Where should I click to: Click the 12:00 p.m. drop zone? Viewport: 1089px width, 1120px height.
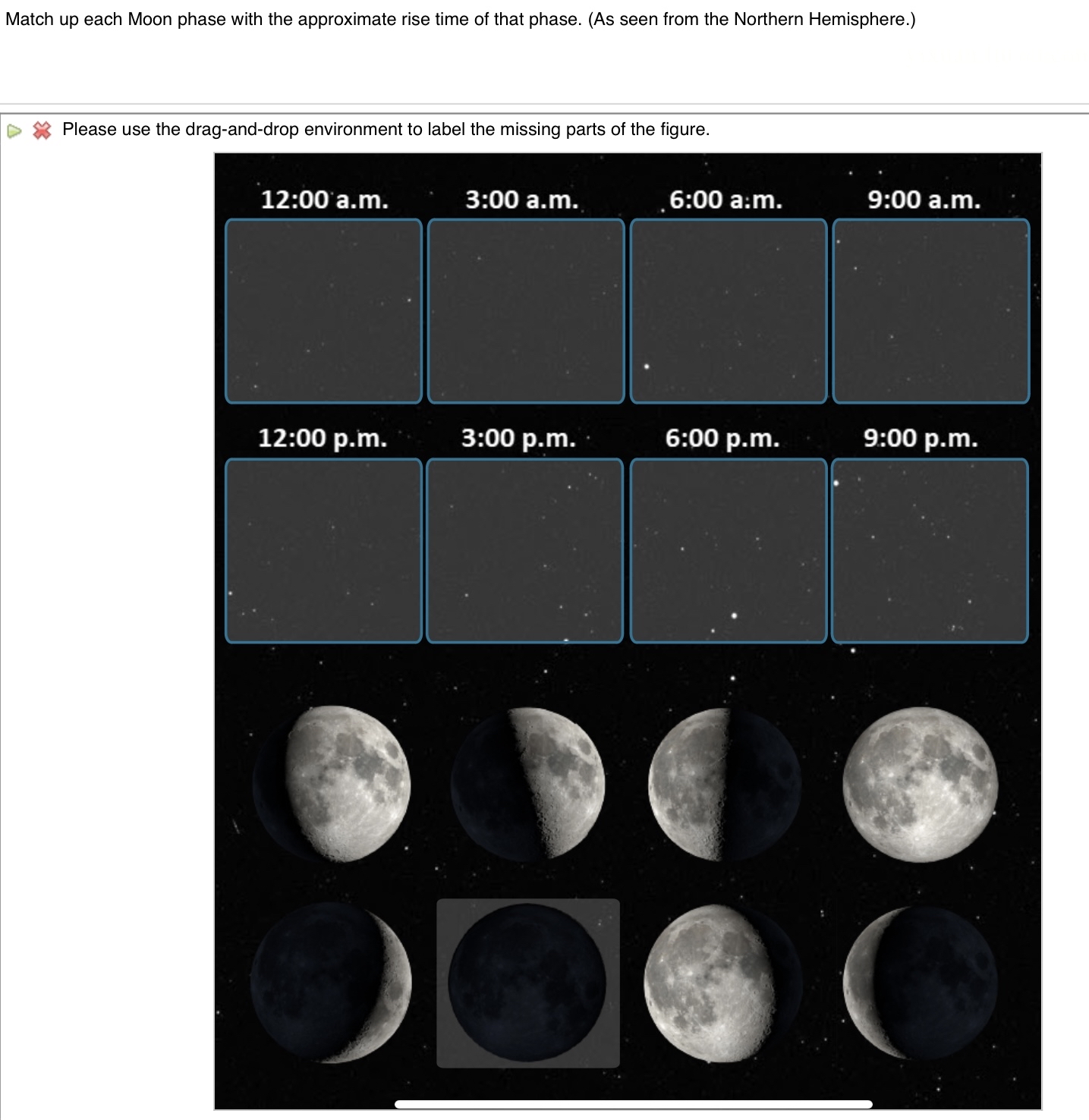[324, 549]
